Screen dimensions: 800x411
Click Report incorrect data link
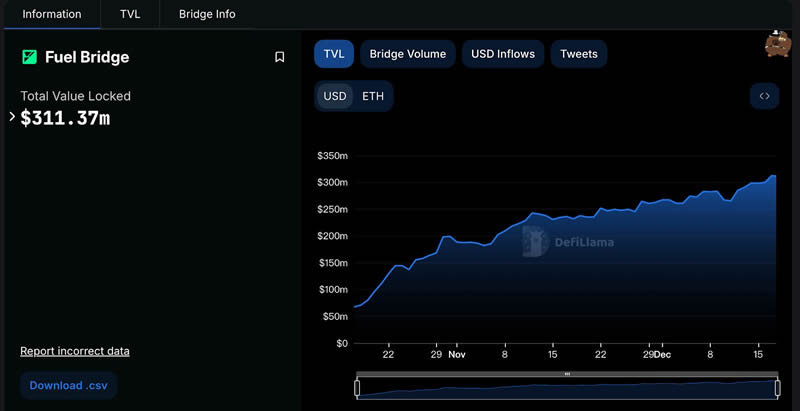point(74,351)
